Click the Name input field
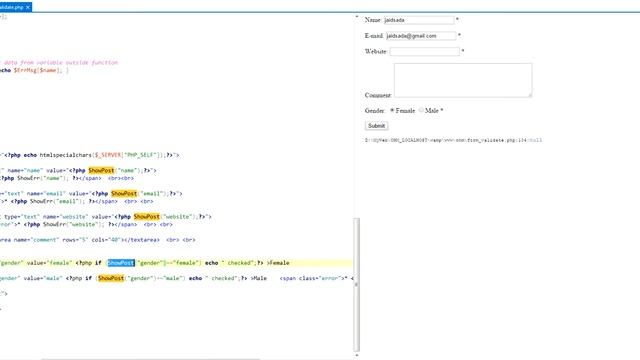 [418, 20]
